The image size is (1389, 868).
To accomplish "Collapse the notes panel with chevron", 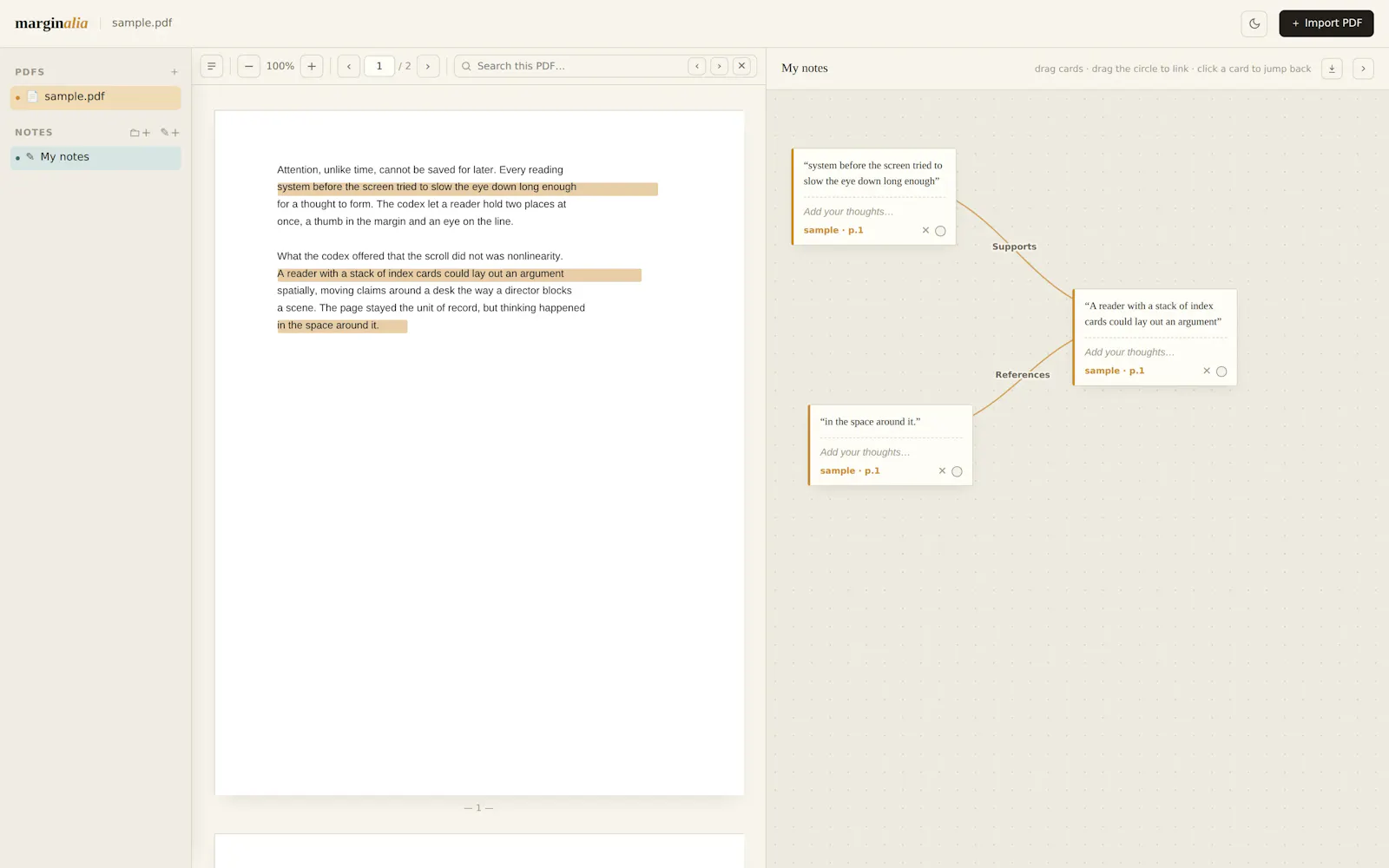I will [x=1363, y=69].
